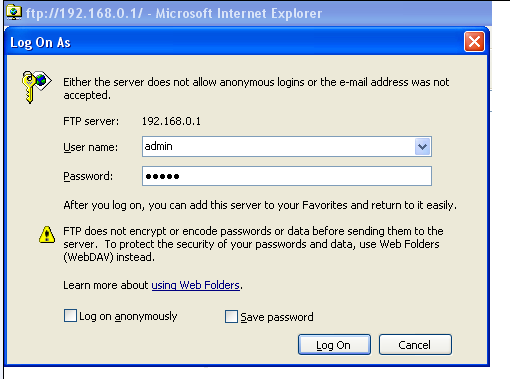The height and width of the screenshot is (379, 510).
Task: Click the Cancel button
Action: [x=415, y=345]
